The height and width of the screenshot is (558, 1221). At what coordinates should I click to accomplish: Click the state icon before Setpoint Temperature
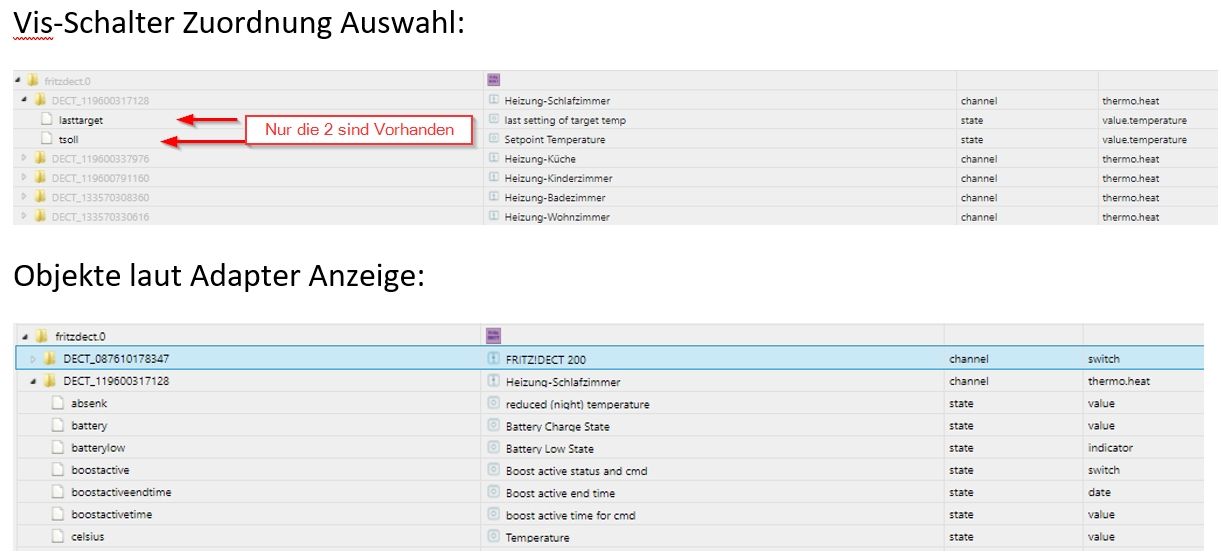494,139
